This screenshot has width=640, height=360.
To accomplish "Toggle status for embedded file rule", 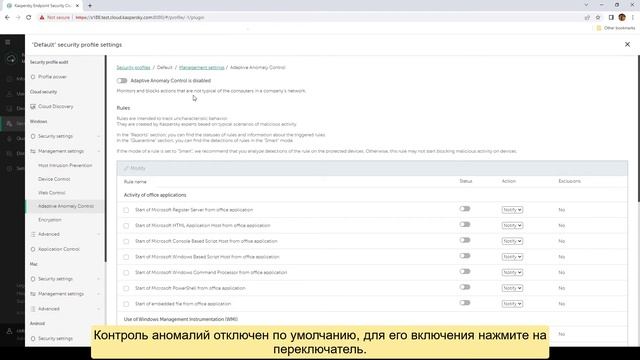I will coord(465,303).
